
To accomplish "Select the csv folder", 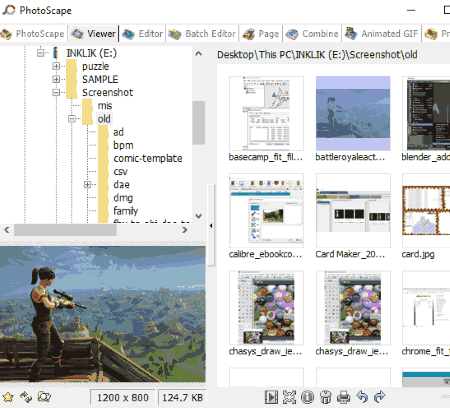I will point(120,171).
